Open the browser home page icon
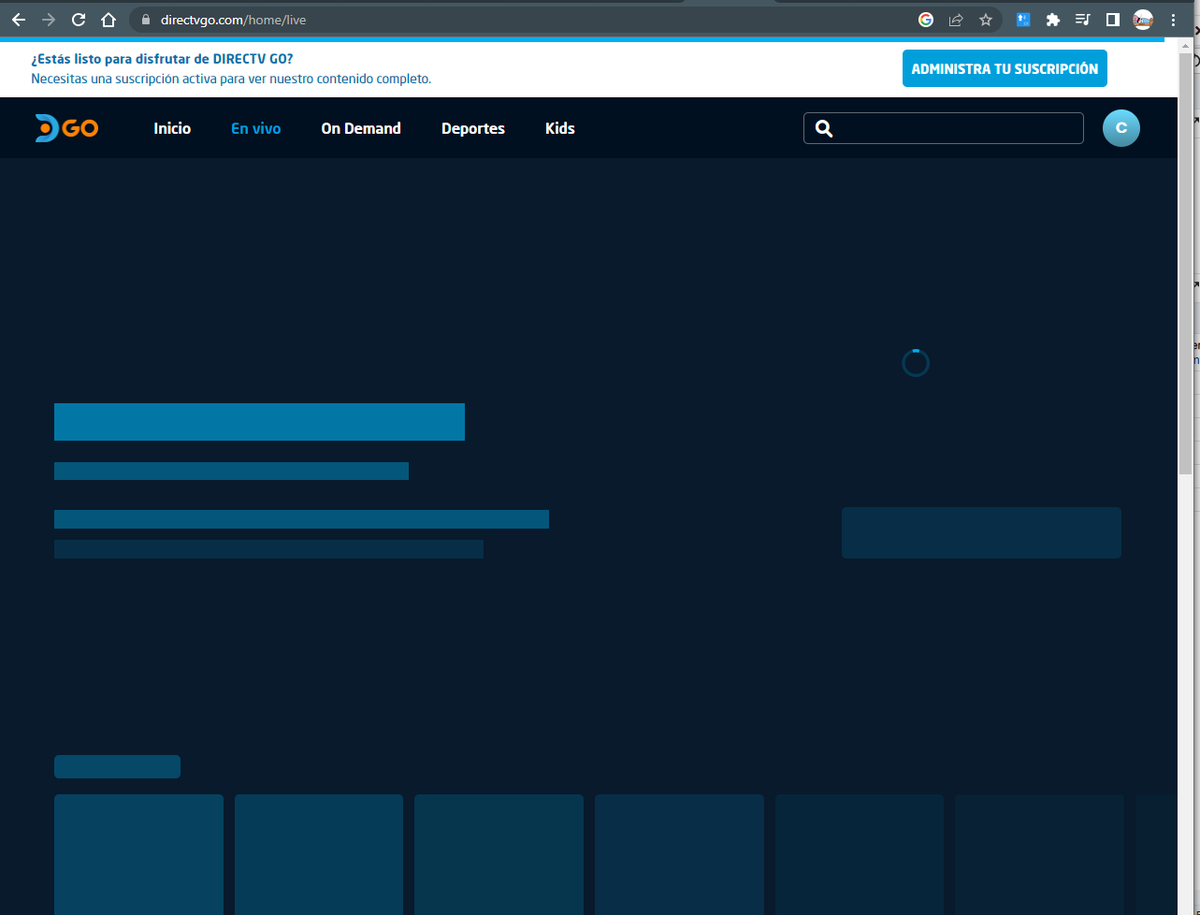The width and height of the screenshot is (1200, 915). click(109, 20)
